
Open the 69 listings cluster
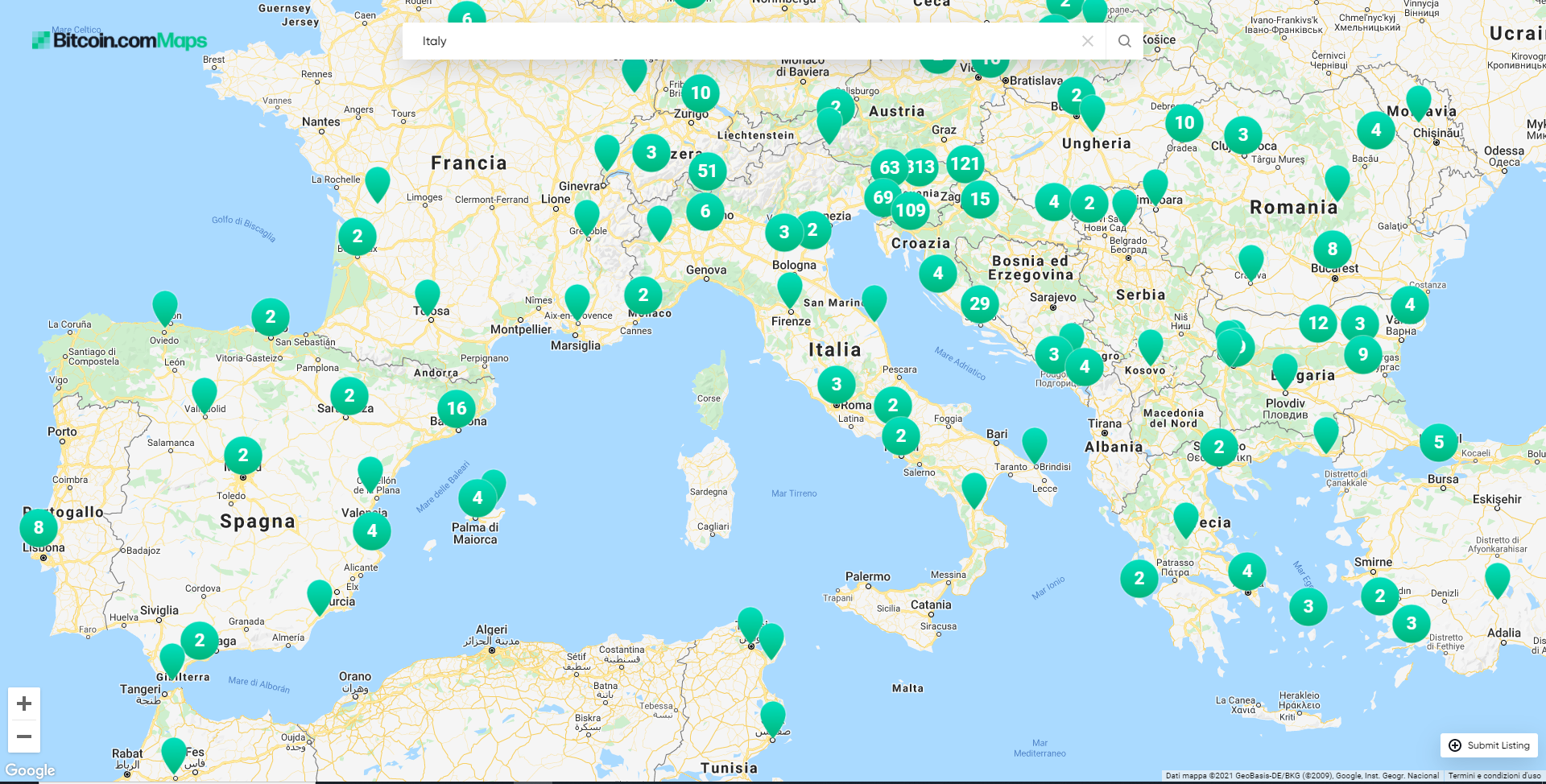click(883, 197)
